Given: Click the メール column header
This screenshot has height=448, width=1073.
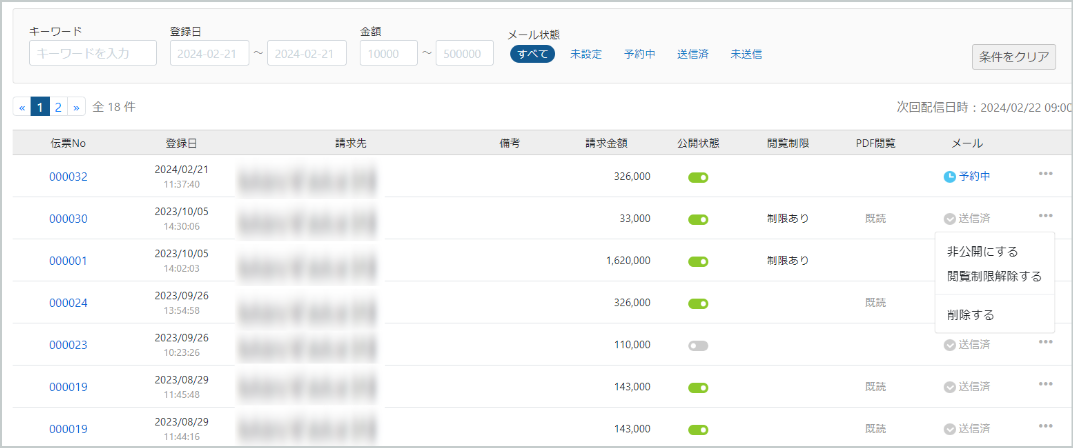Looking at the screenshot, I should pos(967,143).
